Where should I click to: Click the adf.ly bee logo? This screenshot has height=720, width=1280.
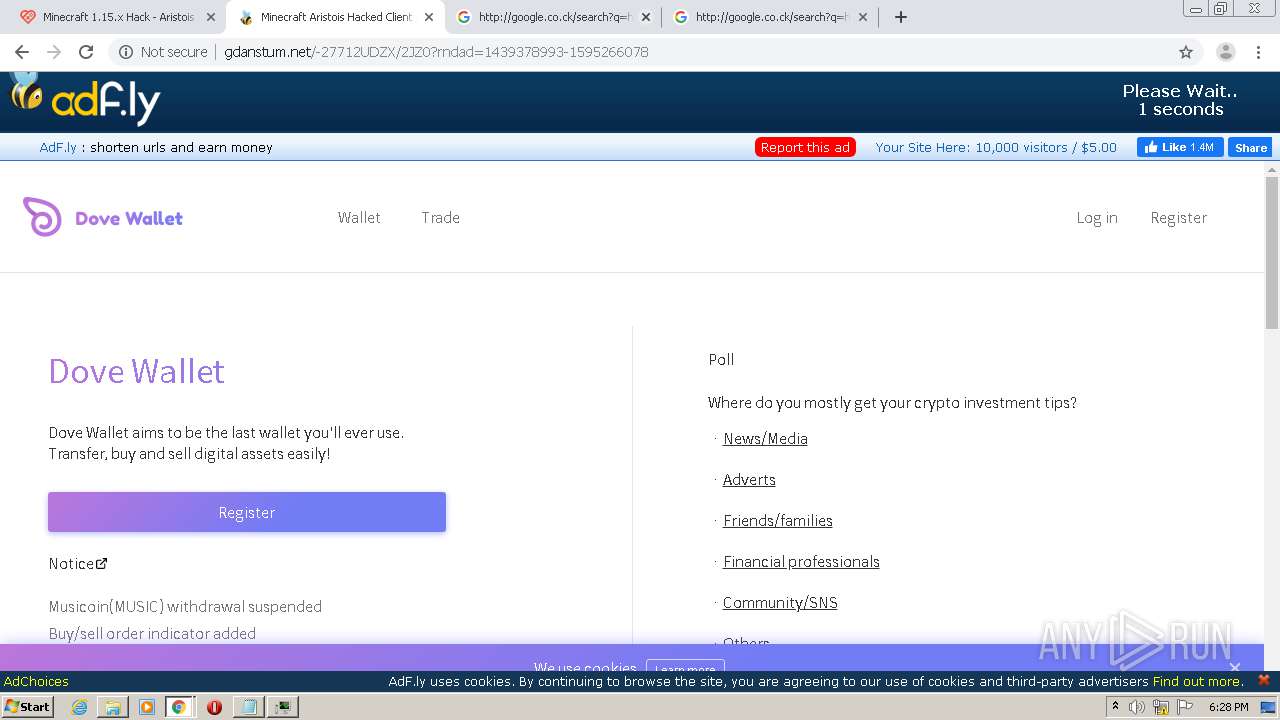click(85, 98)
